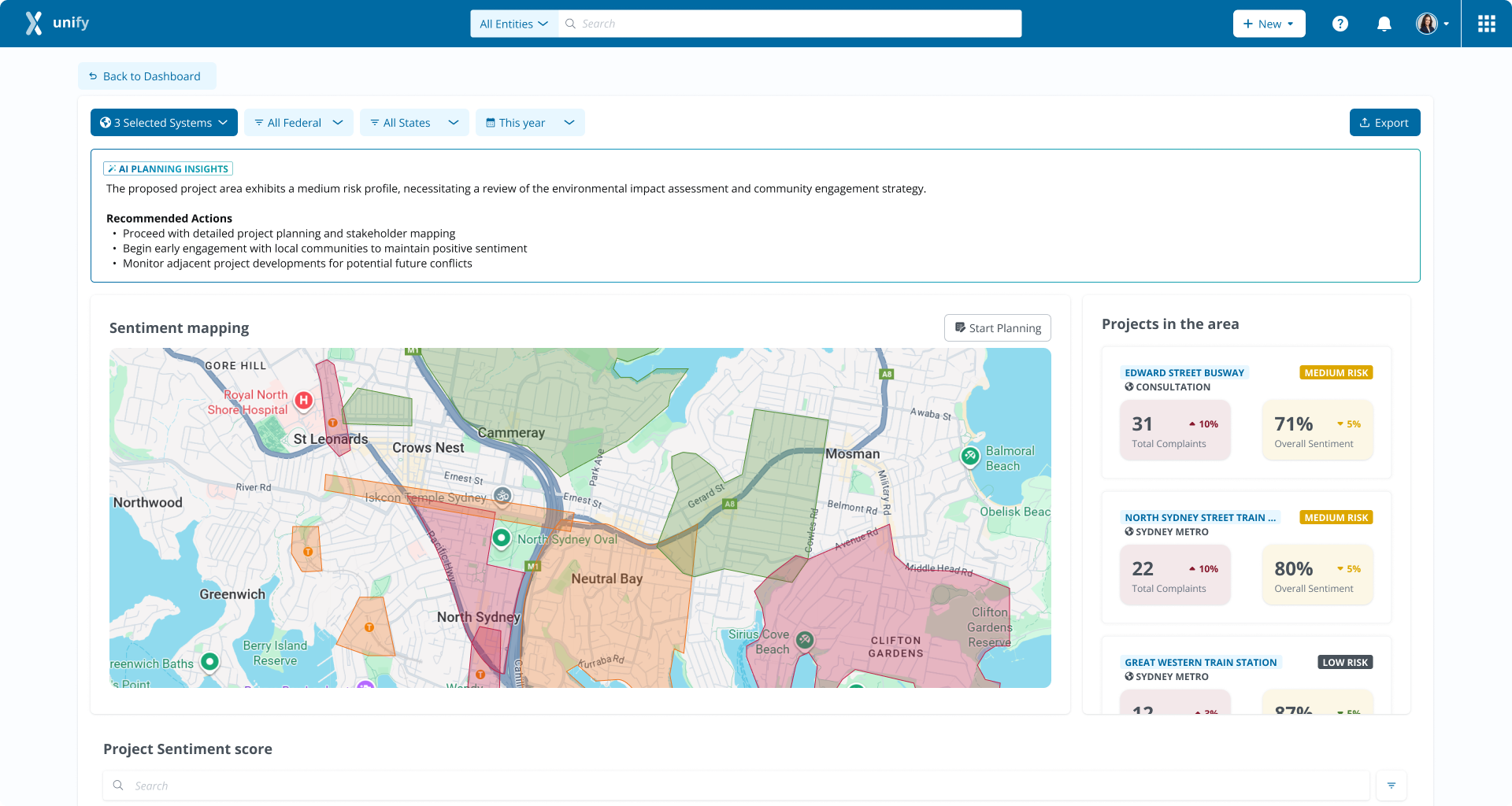This screenshot has width=1512, height=806.
Task: Click the 'Northwood' map label
Action: pyautogui.click(x=147, y=502)
